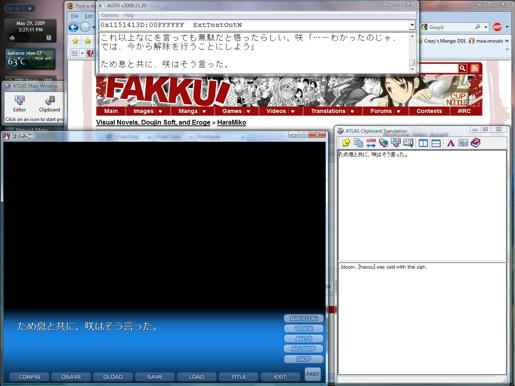Click the purple font letter A icon

pyautogui.click(x=450, y=143)
